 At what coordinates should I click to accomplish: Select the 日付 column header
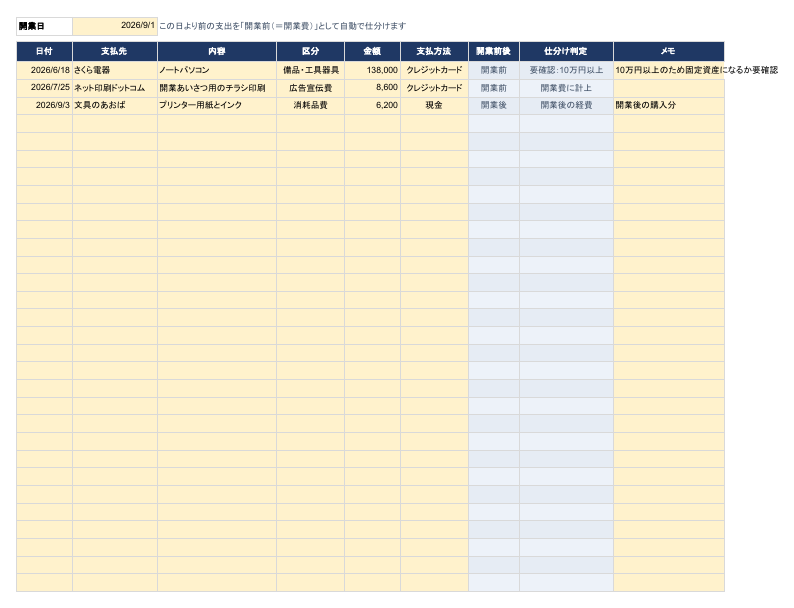pyautogui.click(x=45, y=52)
